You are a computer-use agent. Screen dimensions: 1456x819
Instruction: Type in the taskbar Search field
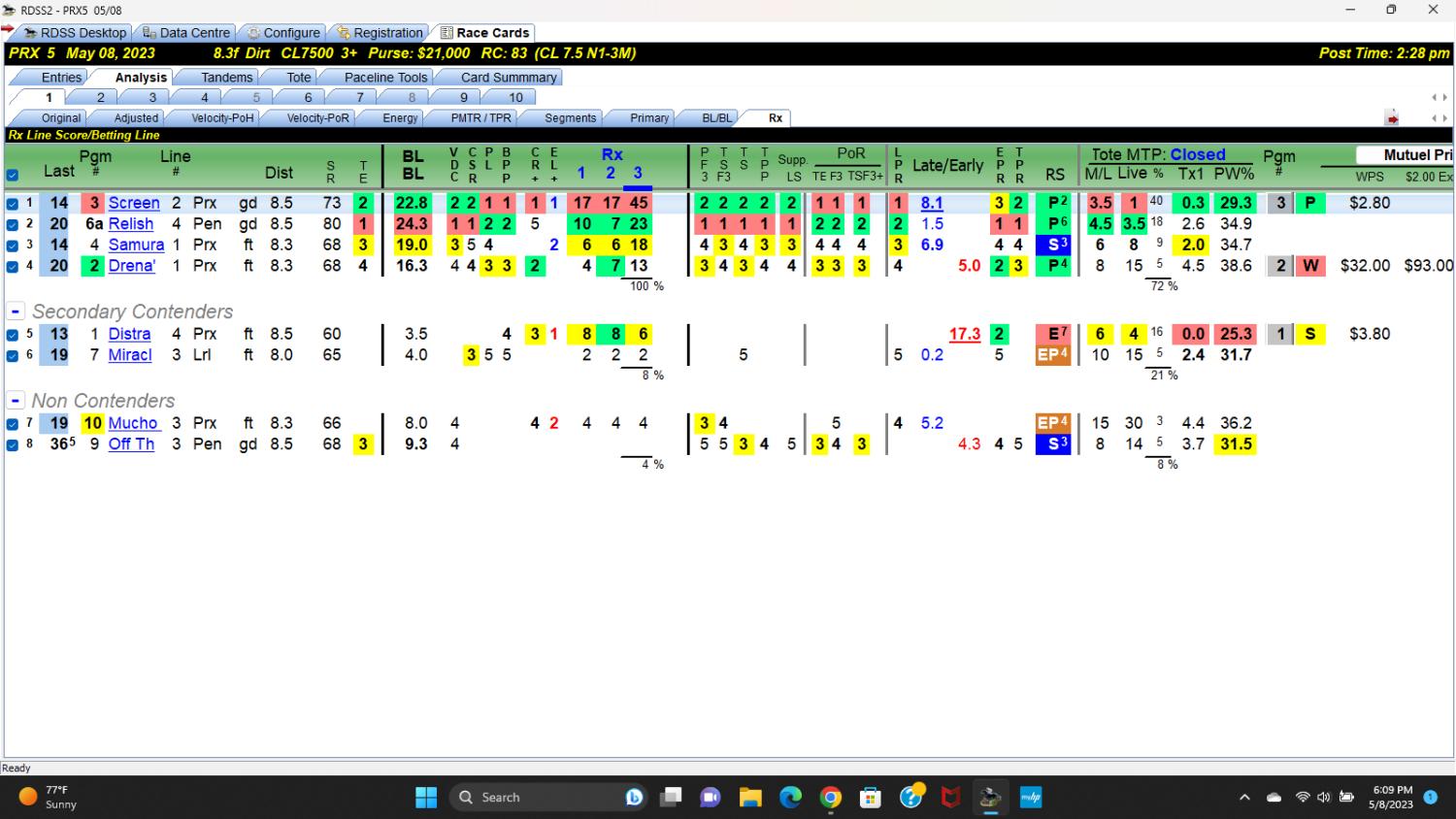[548, 798]
